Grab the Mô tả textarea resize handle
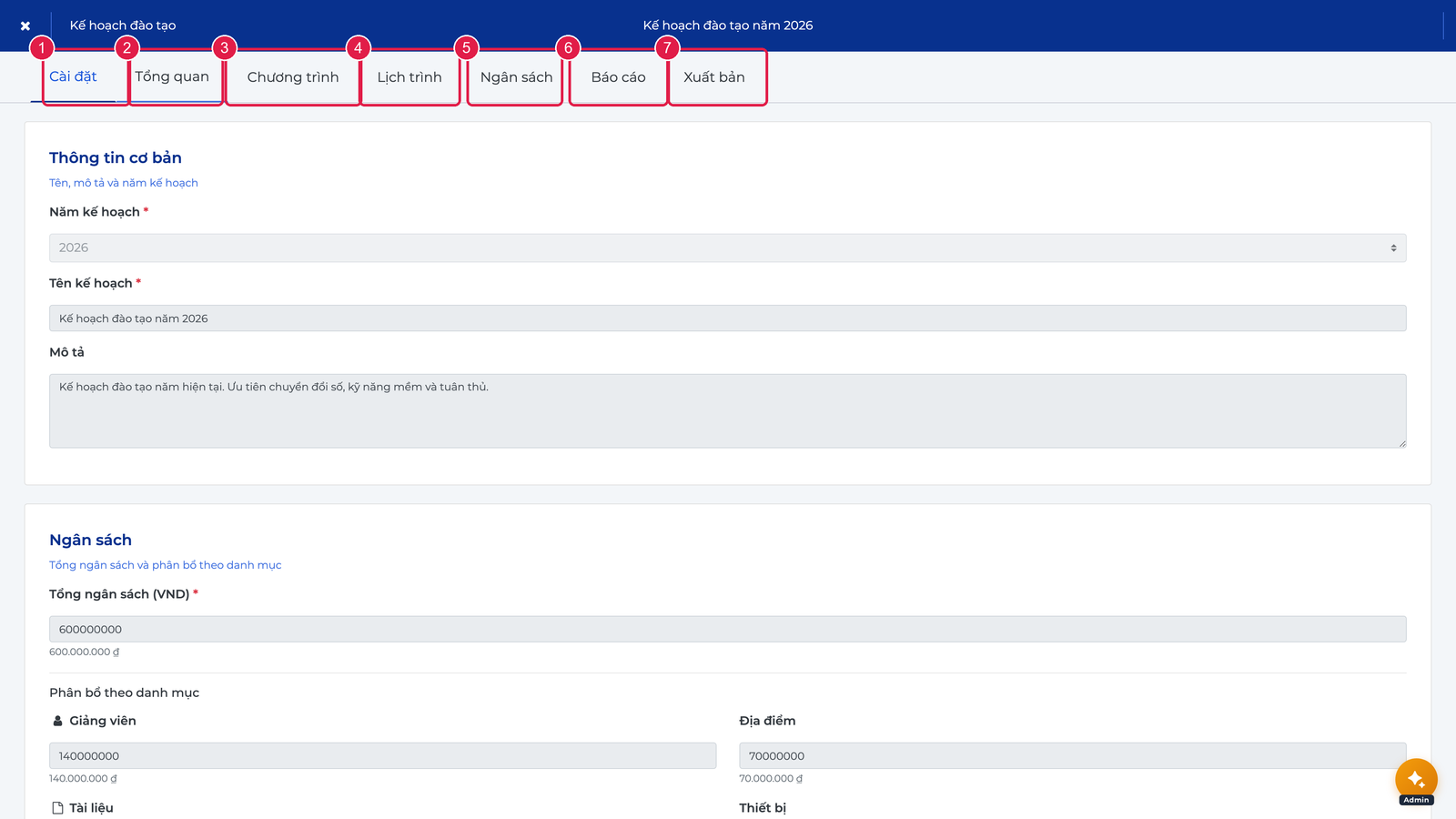Viewport: 1456px width, 819px height. point(1402,443)
